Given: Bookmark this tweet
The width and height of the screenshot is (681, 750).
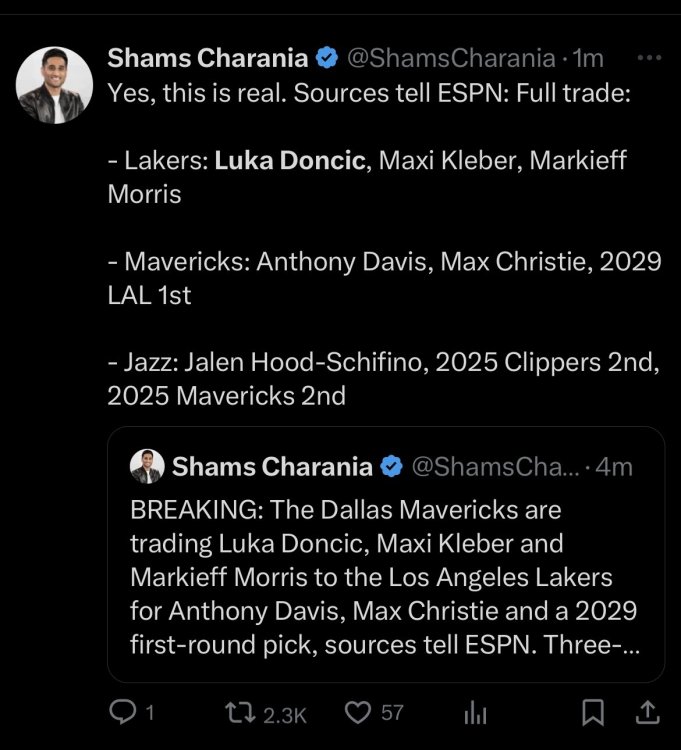Looking at the screenshot, I should coord(593,712).
